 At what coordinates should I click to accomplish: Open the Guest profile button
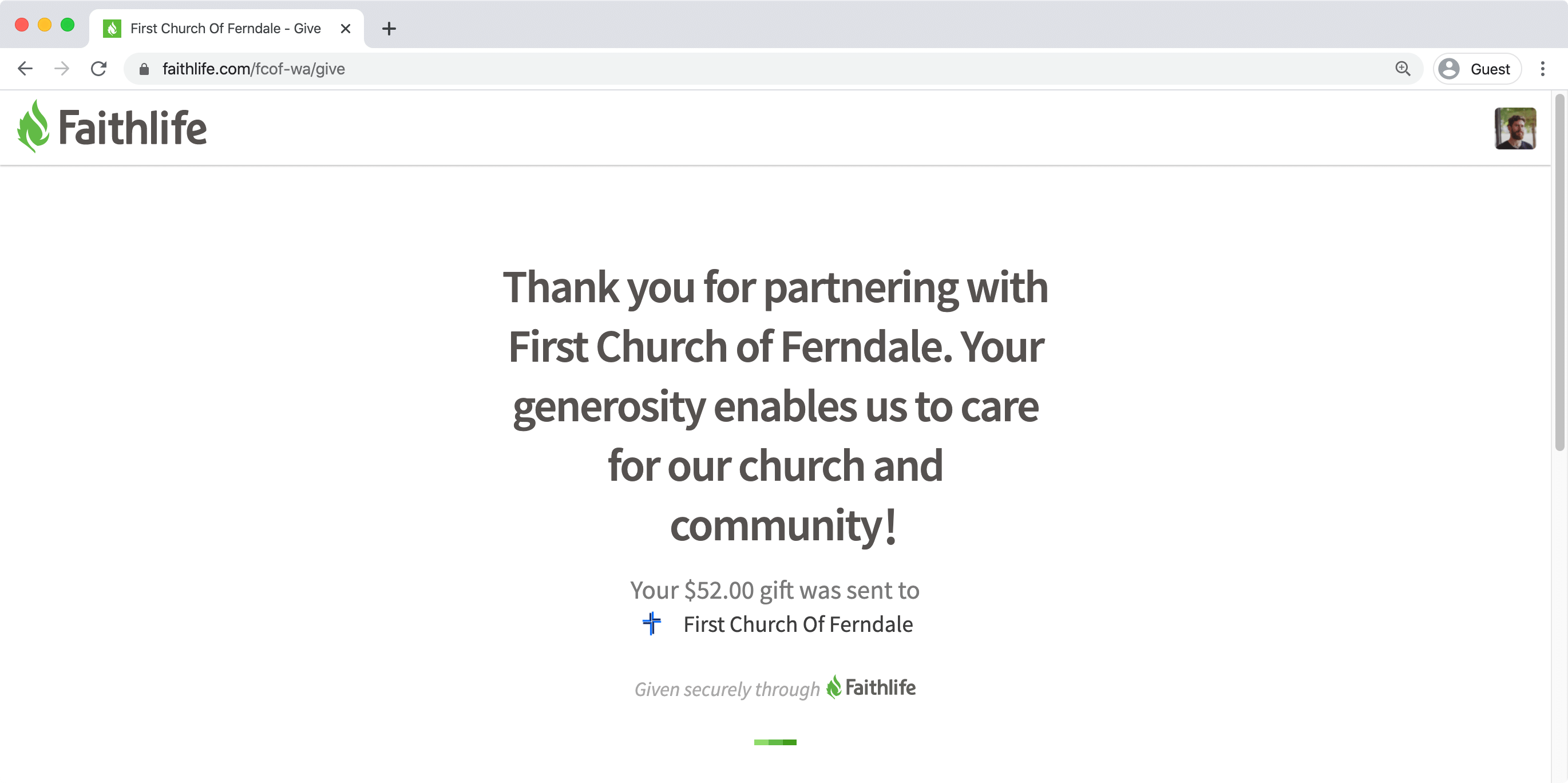click(1476, 69)
